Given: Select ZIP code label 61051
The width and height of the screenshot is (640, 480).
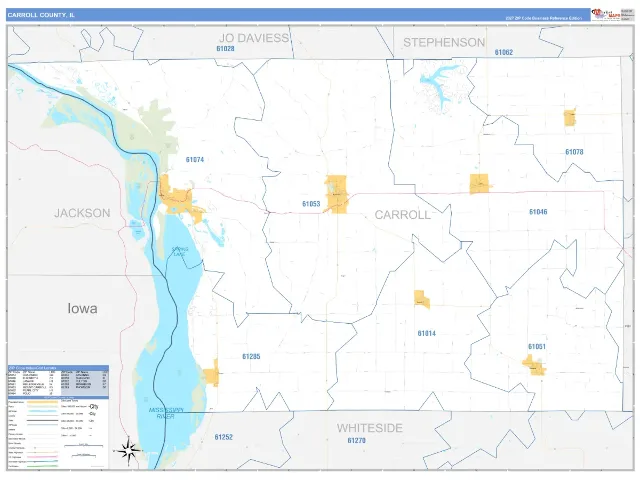Looking at the screenshot, I should [537, 347].
